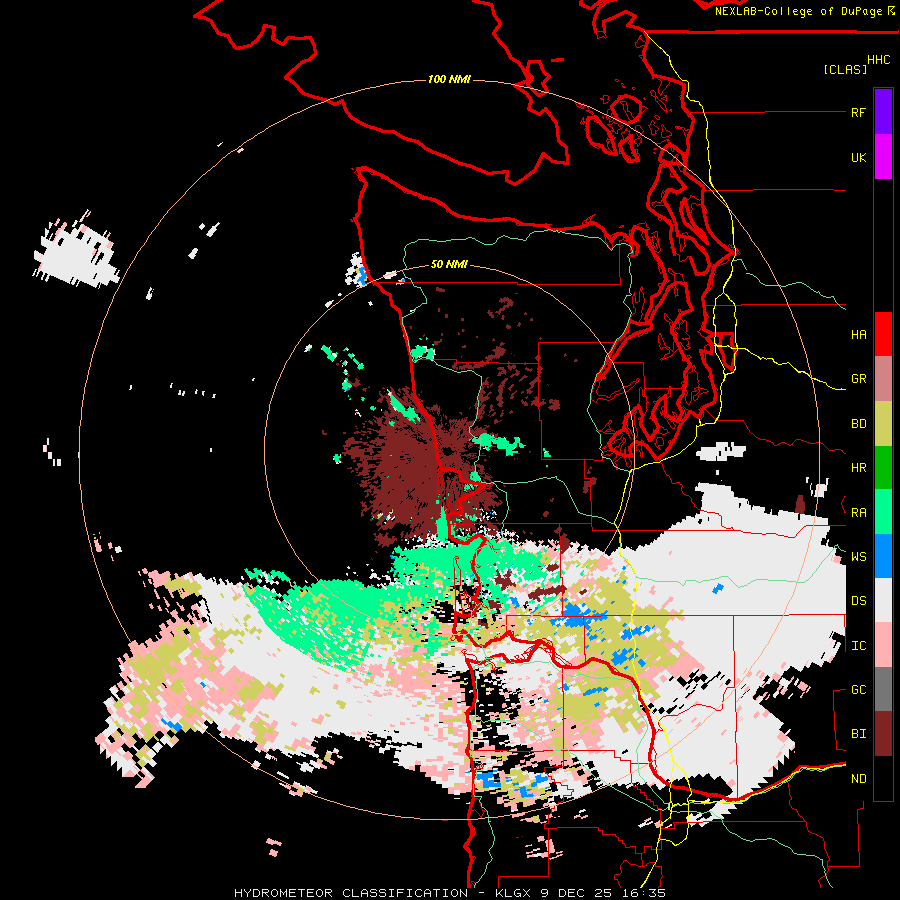Click the mint green RA legend swatch

(x=883, y=512)
